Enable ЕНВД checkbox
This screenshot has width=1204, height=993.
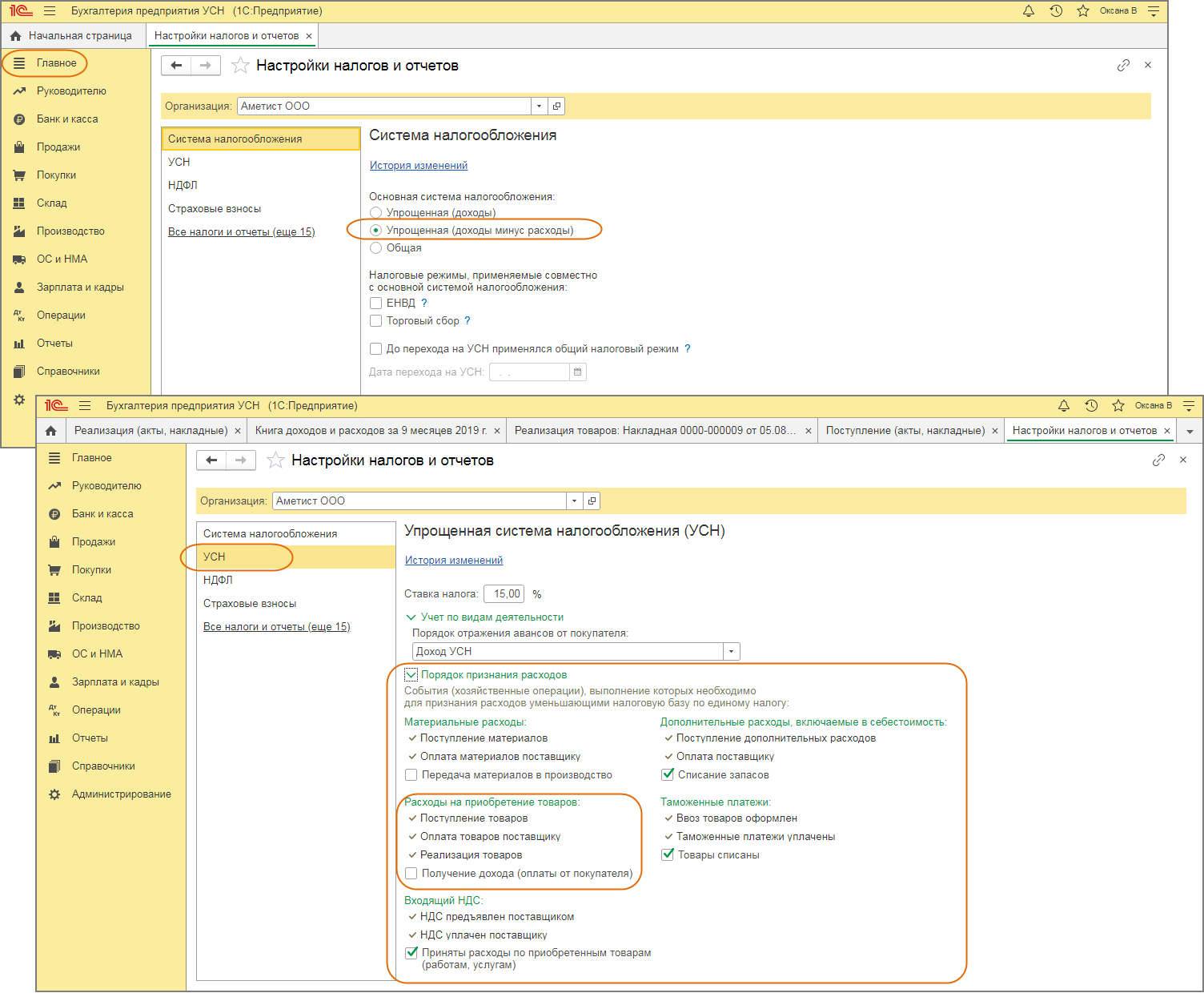coord(375,304)
